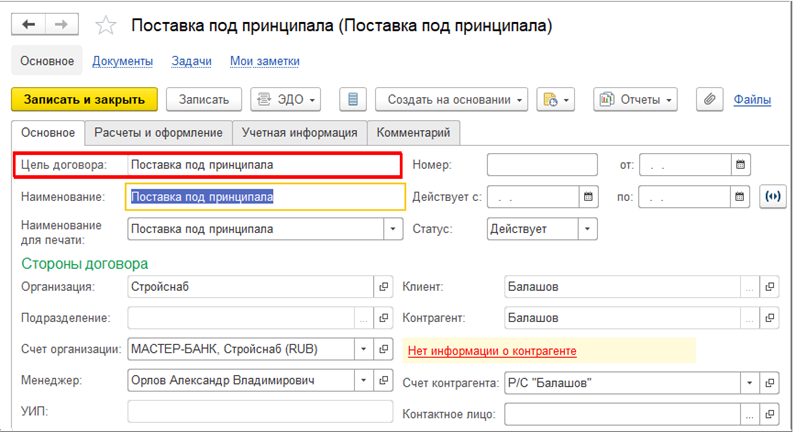This screenshot has height=432, width=796.
Task: Expand Наименование для печати dropdown arrow
Action: [393, 229]
